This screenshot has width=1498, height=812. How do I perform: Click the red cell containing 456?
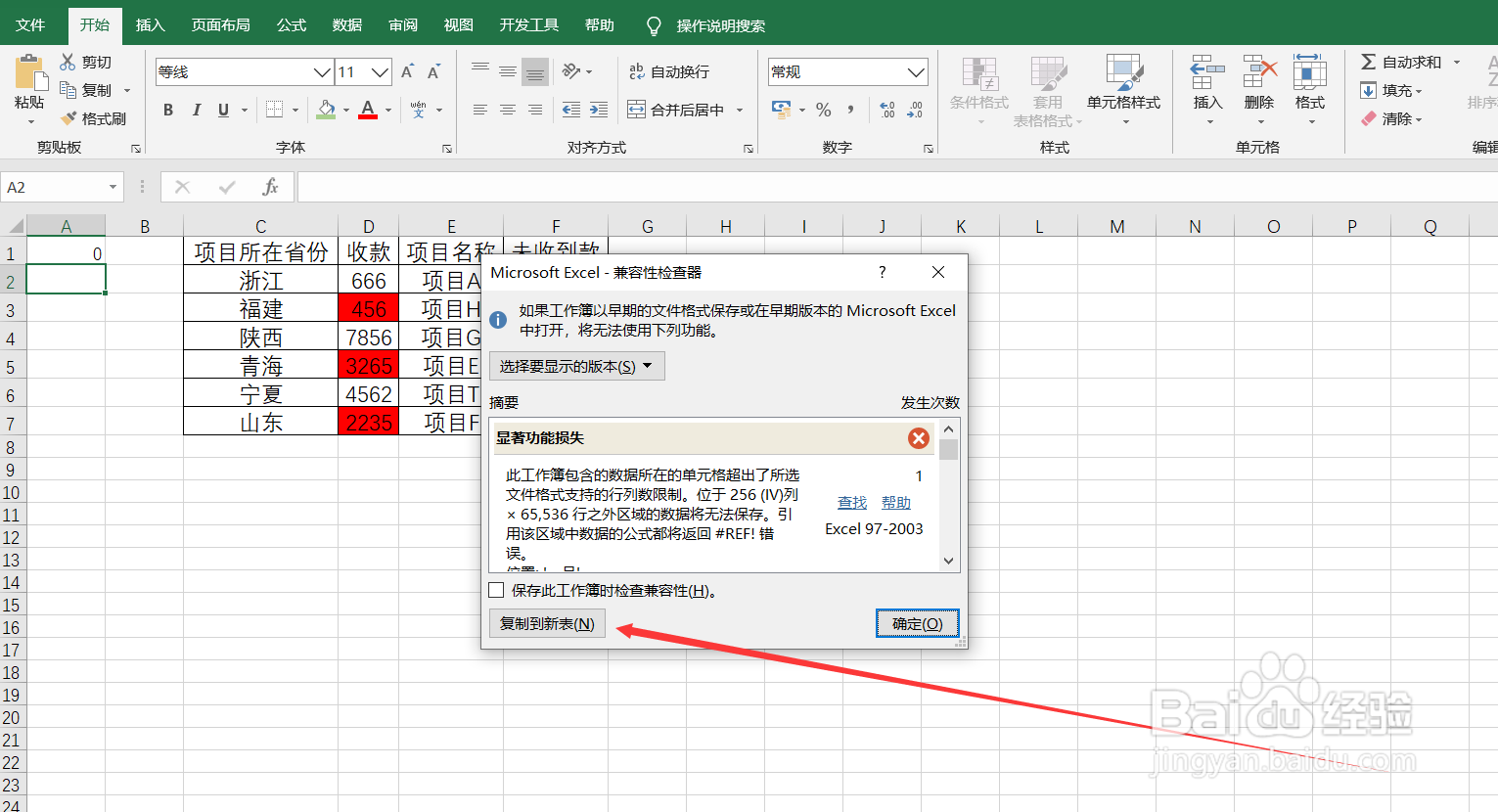368,308
